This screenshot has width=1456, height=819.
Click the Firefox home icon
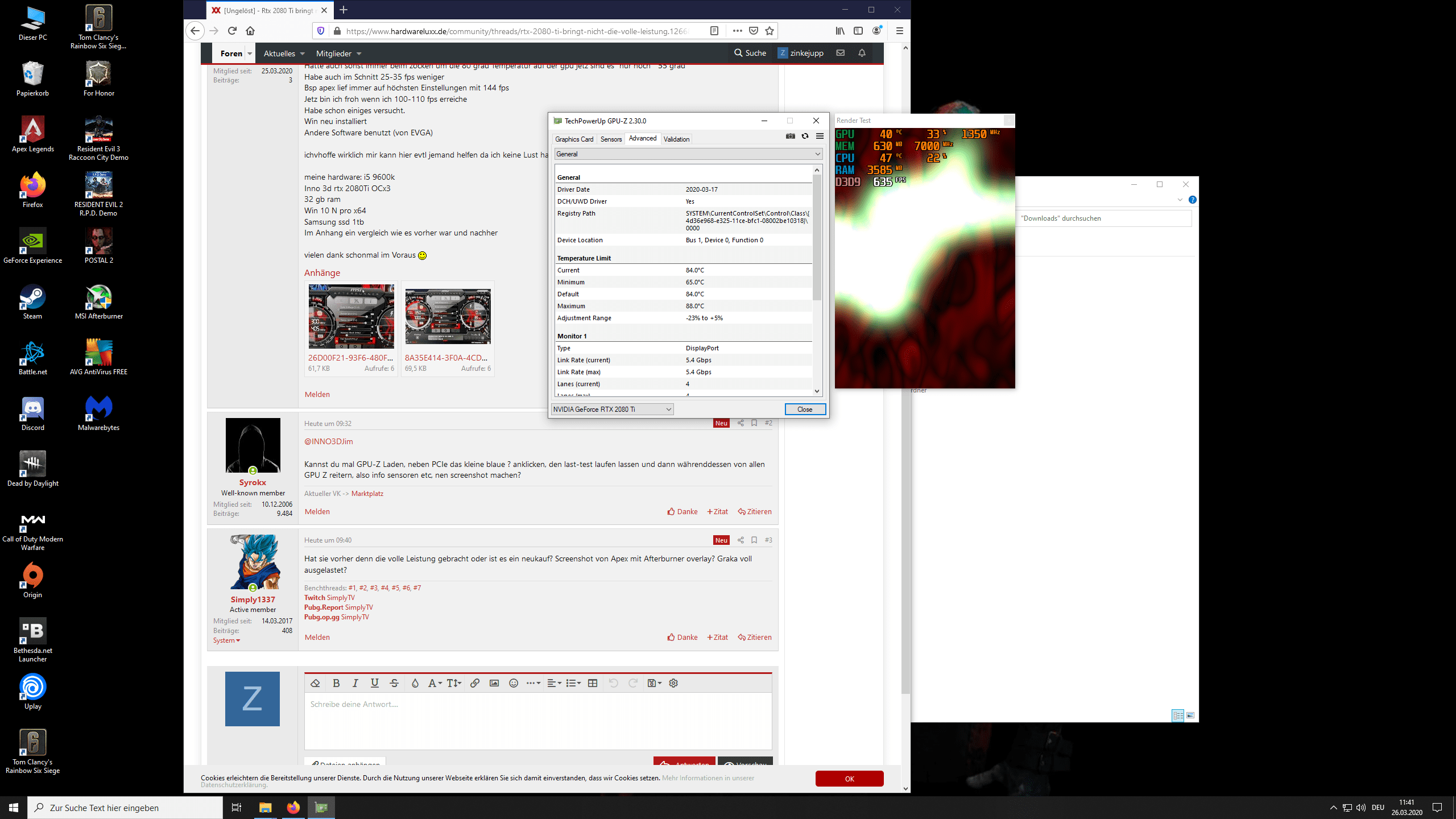[x=250, y=31]
